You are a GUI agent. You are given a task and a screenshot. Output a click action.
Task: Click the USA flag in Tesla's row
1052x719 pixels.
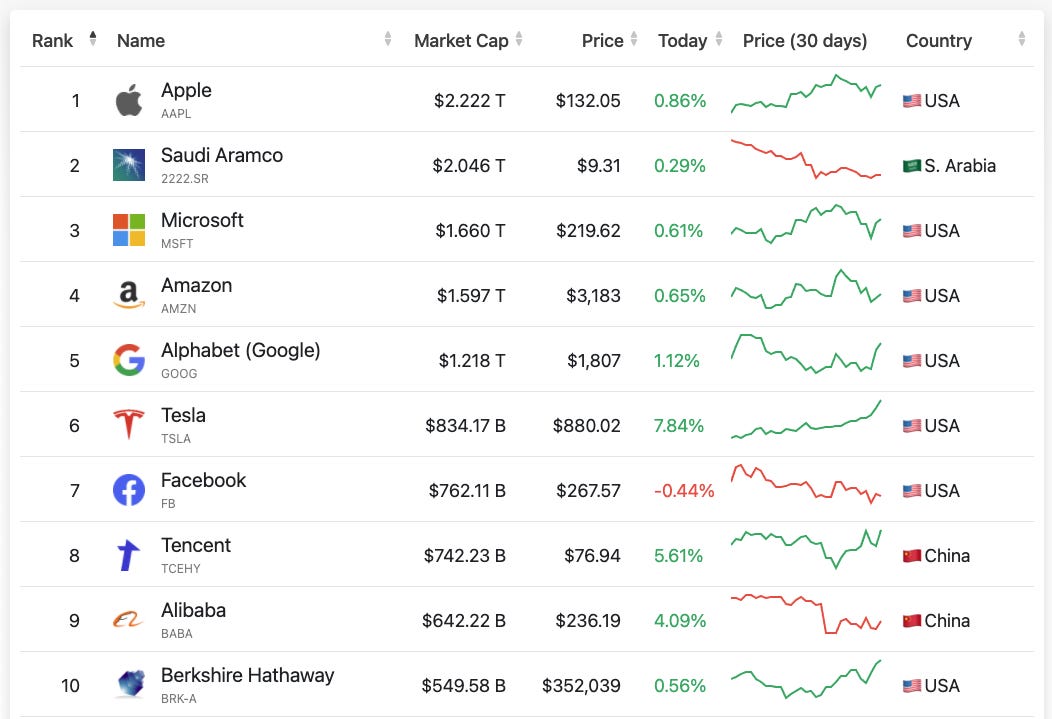coord(912,426)
